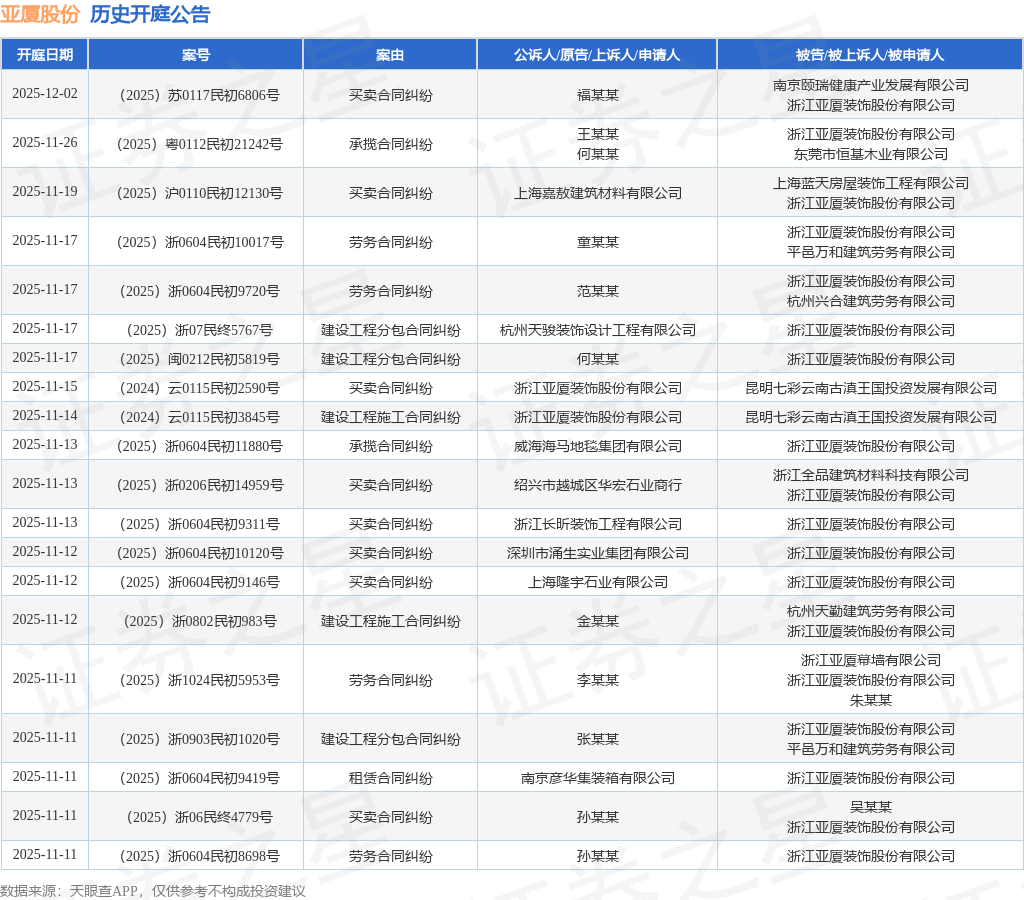Click plaintiff 上海隆宇石业有限公司

(597, 582)
